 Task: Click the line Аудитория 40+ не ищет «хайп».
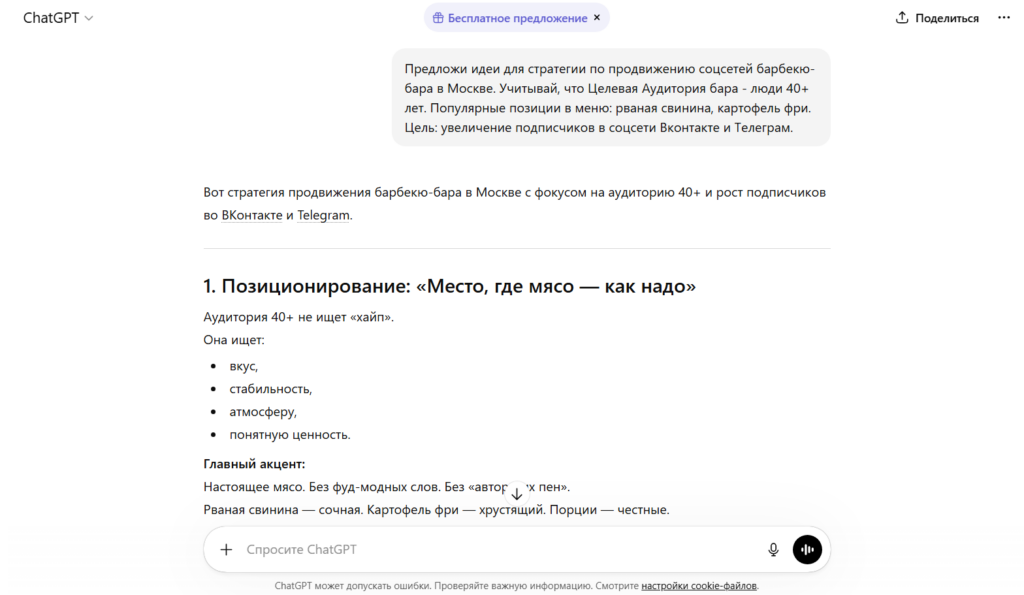pyautogui.click(x=298, y=317)
